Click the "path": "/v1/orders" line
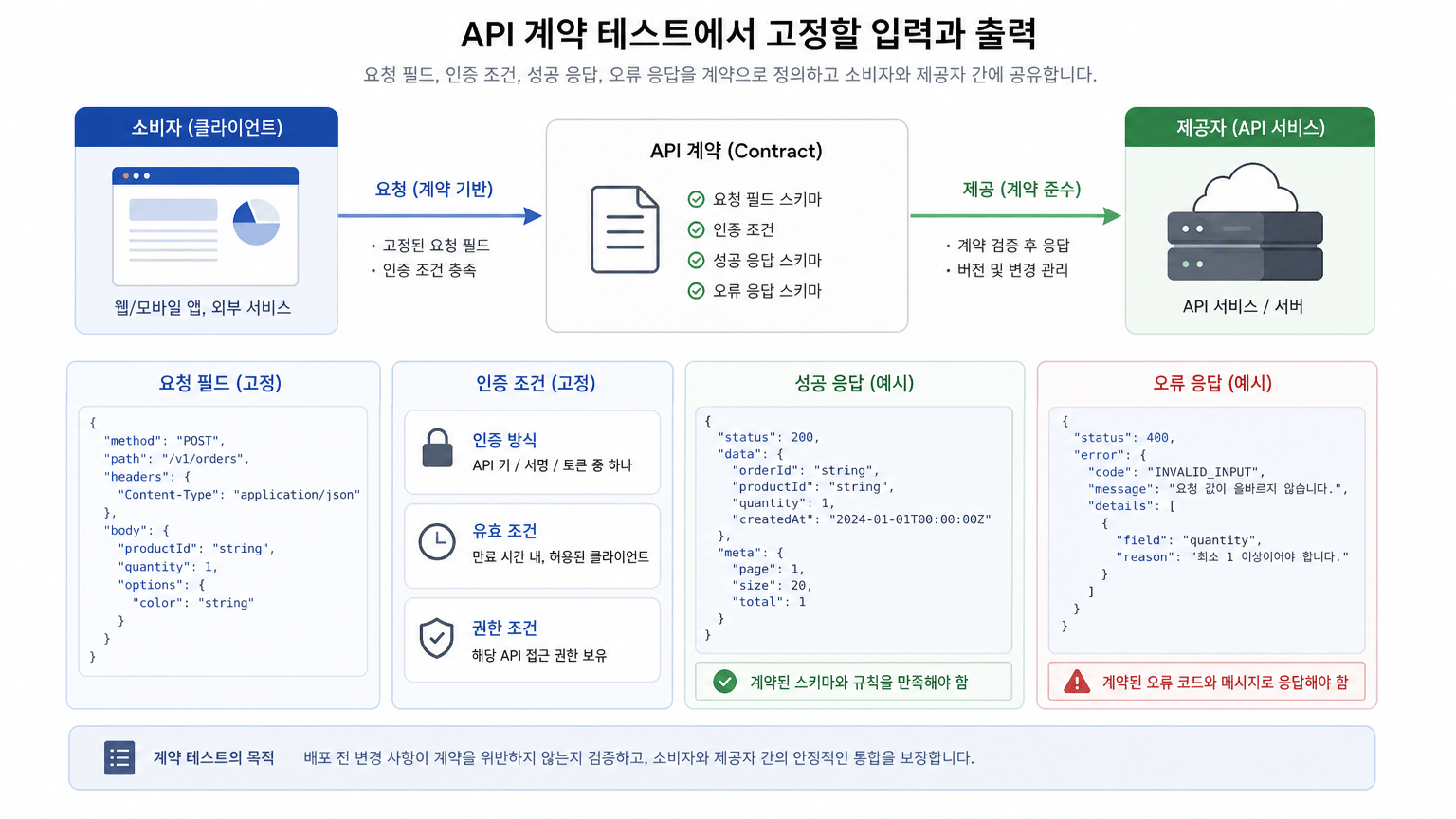The height and width of the screenshot is (819, 1456). tap(177, 459)
